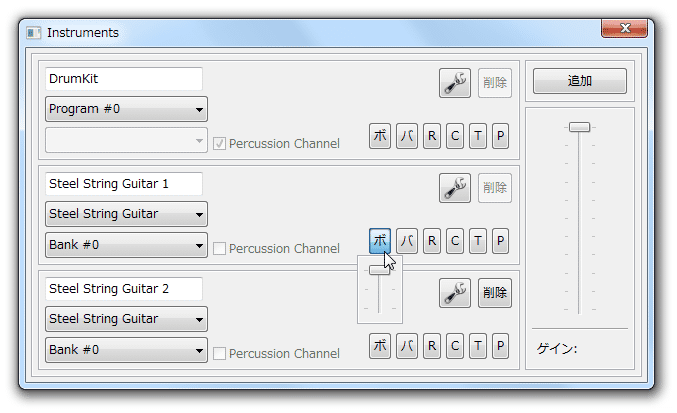Toggle the active ボ button on Guitar 1
Image resolution: width=677 pixels, height=413 pixels.
pos(380,241)
